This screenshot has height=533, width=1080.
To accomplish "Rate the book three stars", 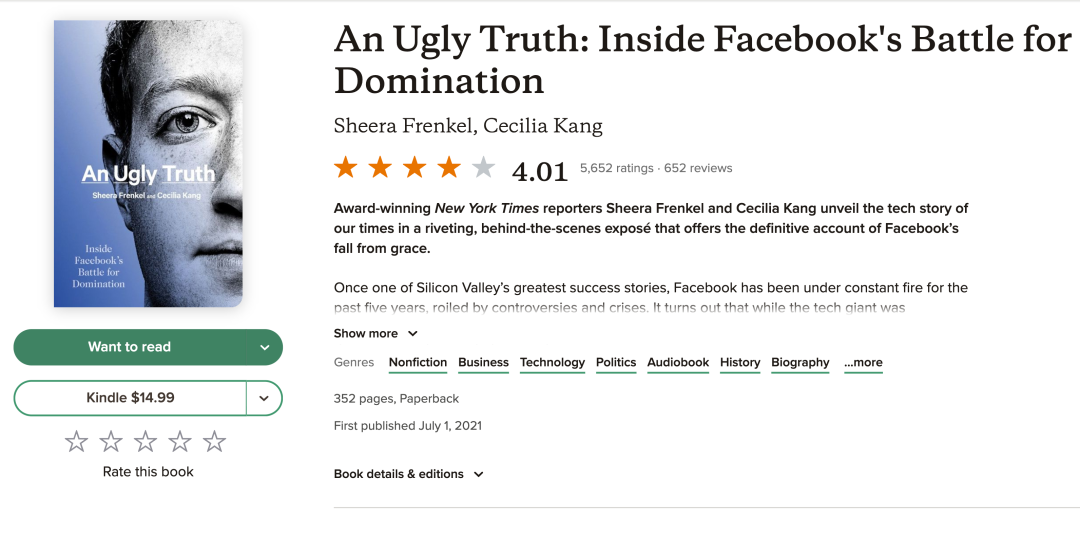I will click(145, 441).
